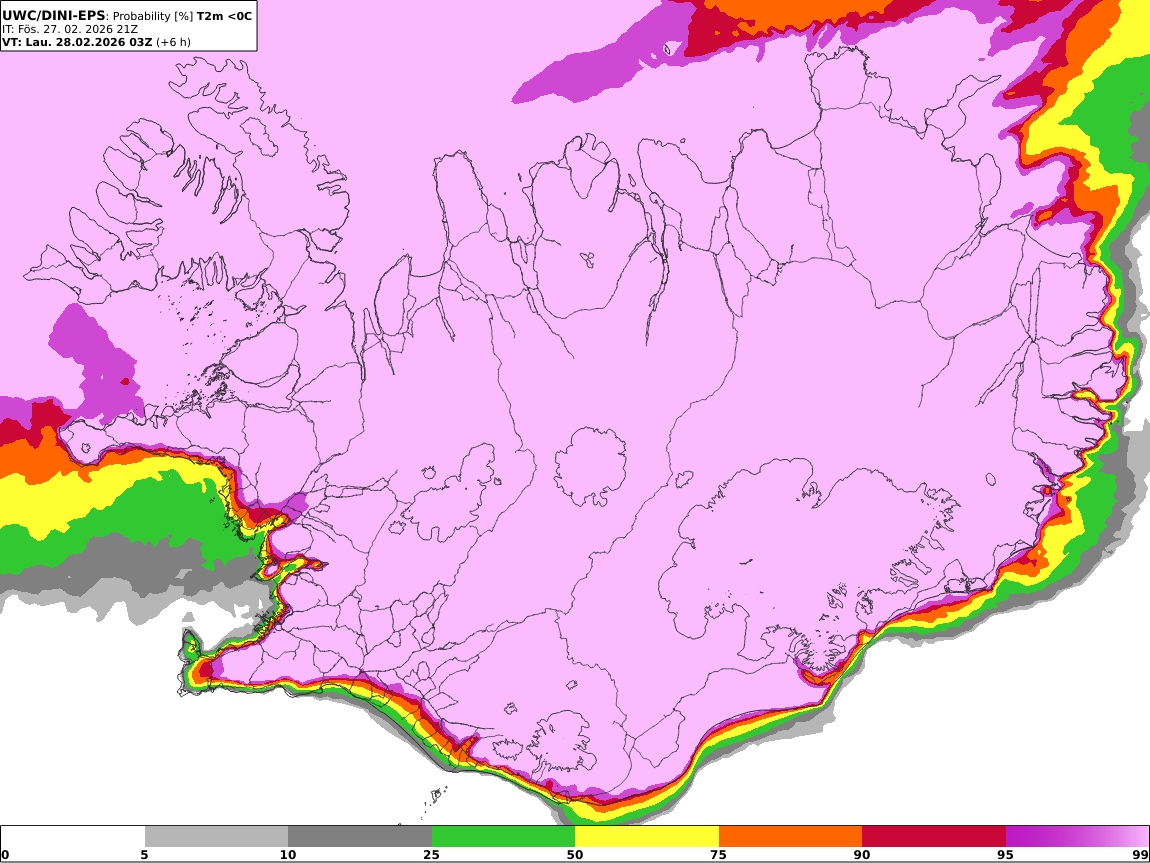
Task: Click the green 25–50% legend swatch
Action: [x=503, y=836]
